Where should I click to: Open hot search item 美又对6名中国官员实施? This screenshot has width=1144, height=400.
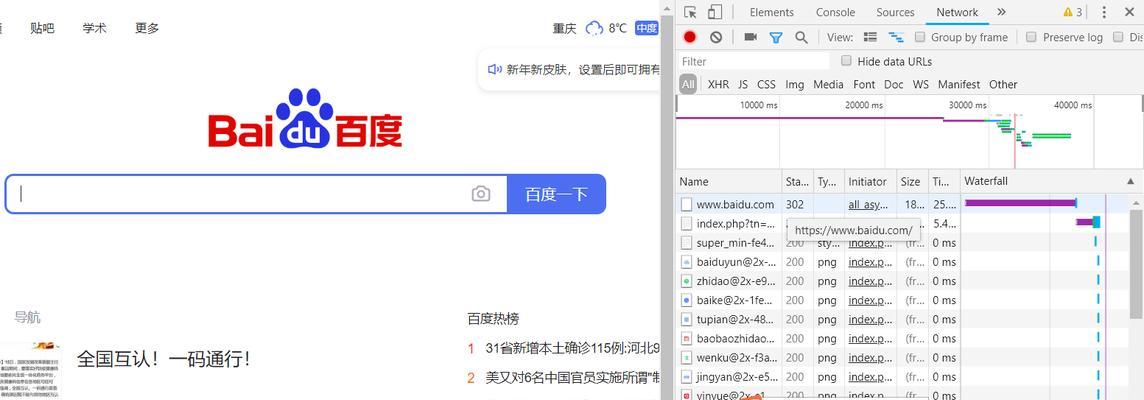point(573,377)
